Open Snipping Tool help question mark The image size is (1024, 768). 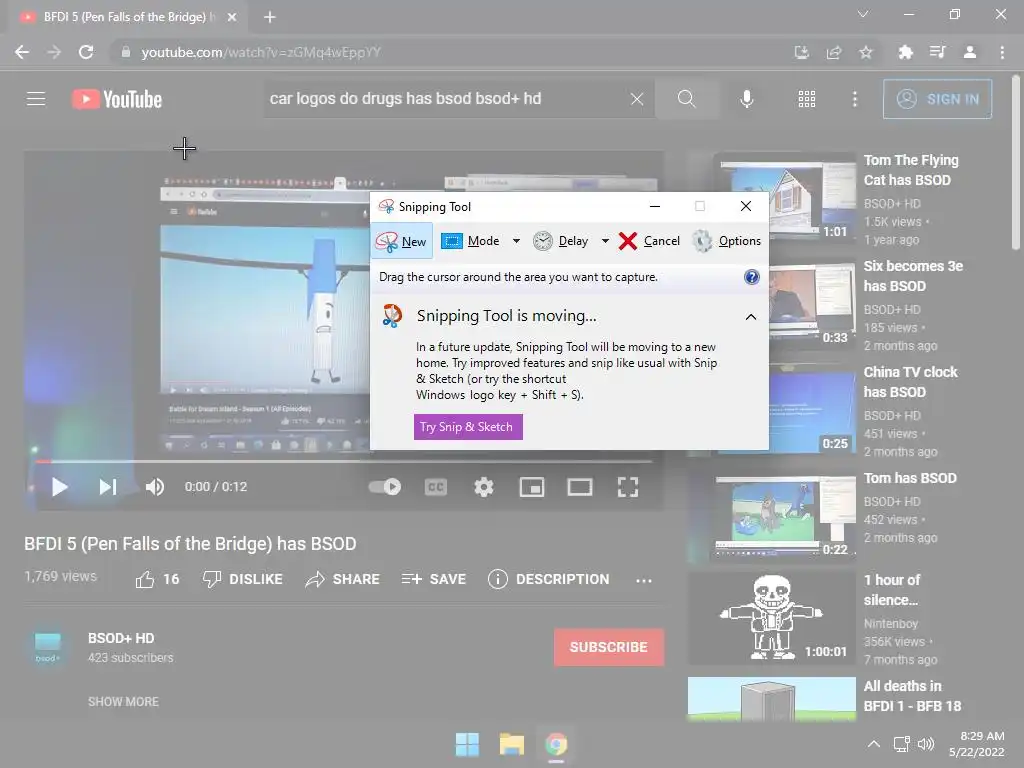(752, 277)
